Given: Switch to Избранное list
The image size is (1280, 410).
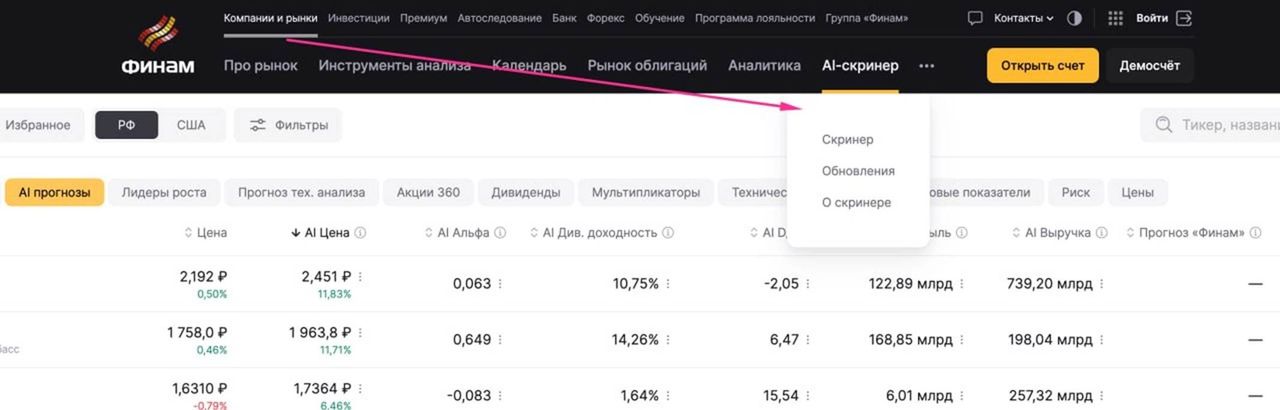Looking at the screenshot, I should 38,125.
